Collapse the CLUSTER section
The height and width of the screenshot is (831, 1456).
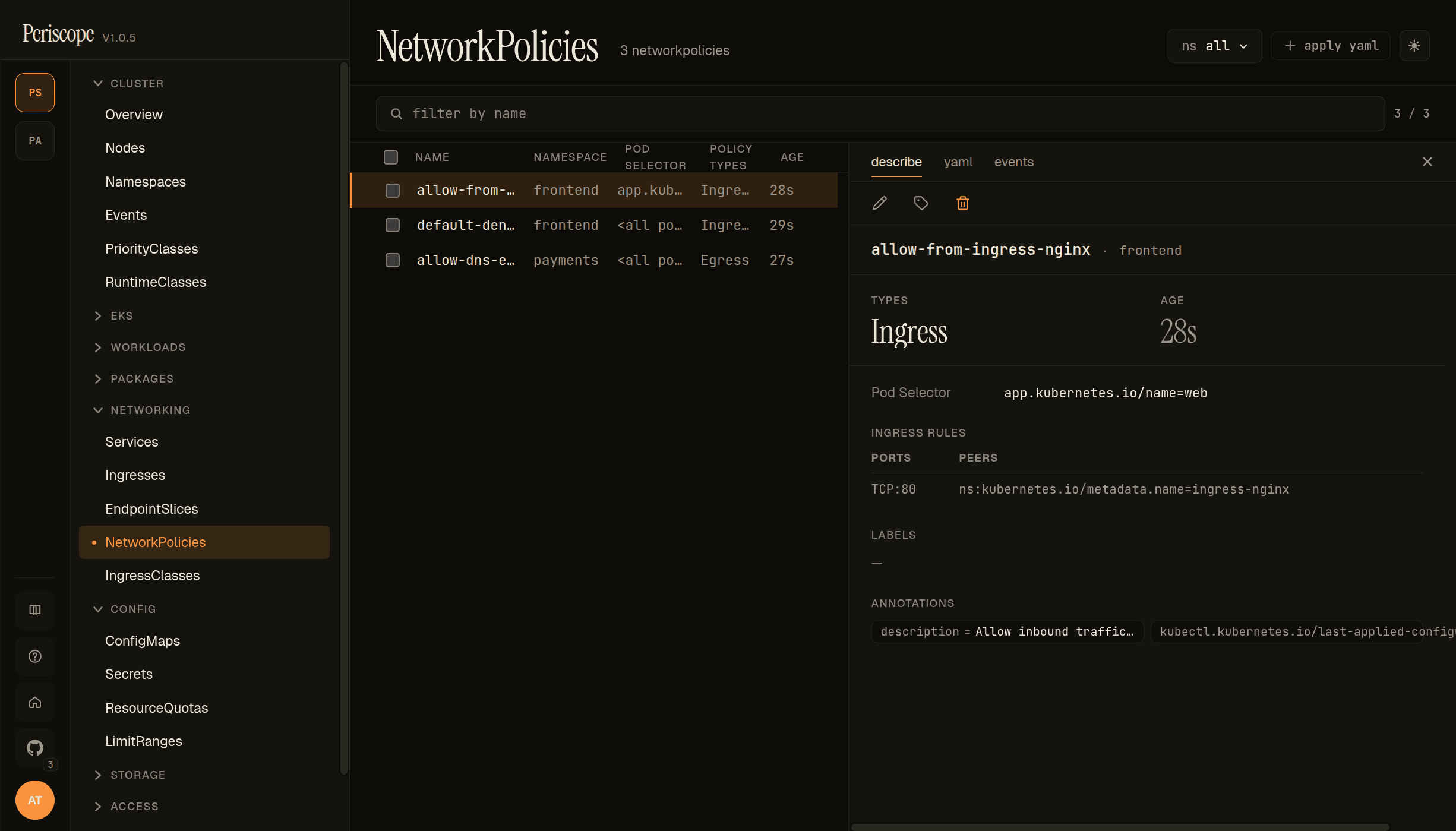click(x=128, y=84)
